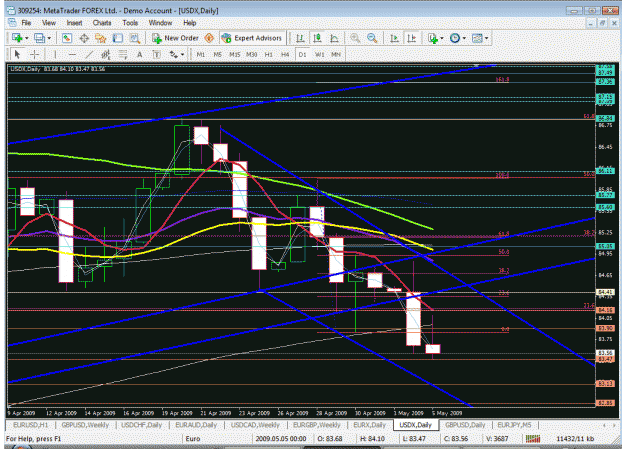The height and width of the screenshot is (449, 625).
Task: Open the File menu
Action: point(26,23)
